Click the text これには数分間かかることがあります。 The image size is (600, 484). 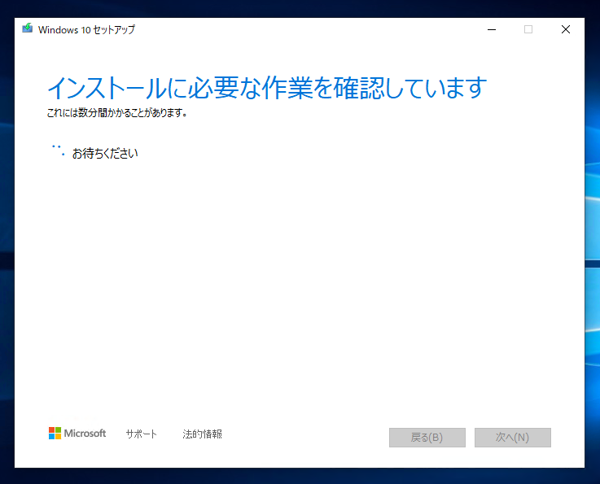pos(117,113)
